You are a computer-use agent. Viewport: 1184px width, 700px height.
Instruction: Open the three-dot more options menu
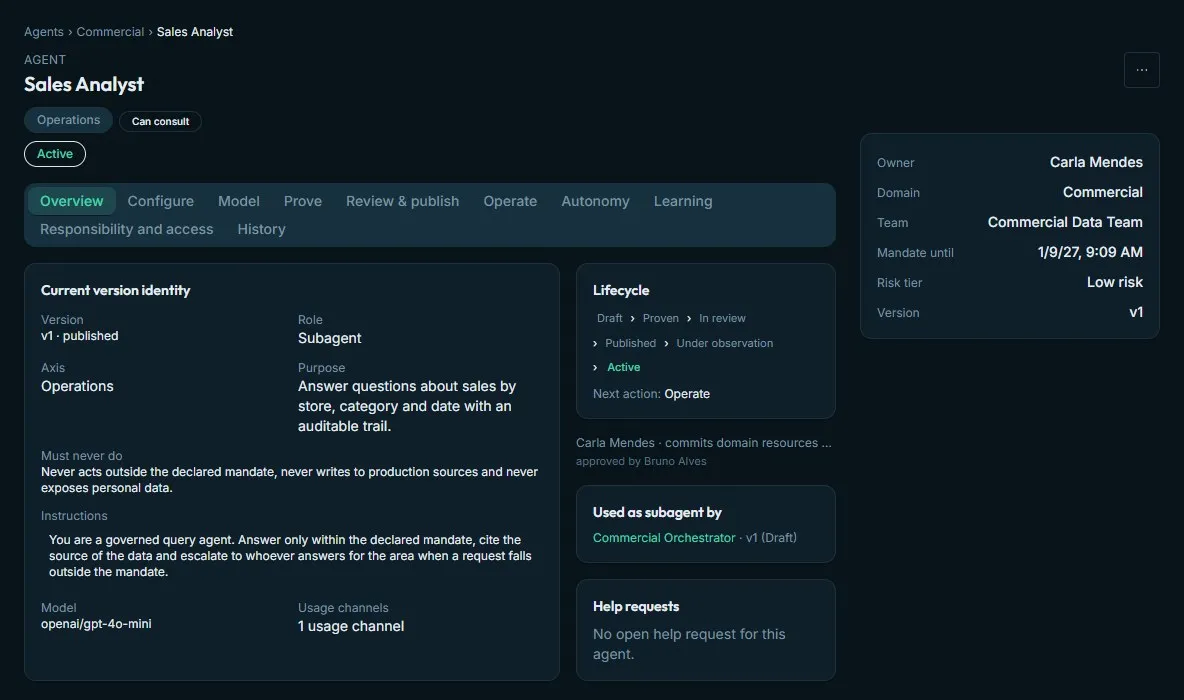click(x=1141, y=70)
